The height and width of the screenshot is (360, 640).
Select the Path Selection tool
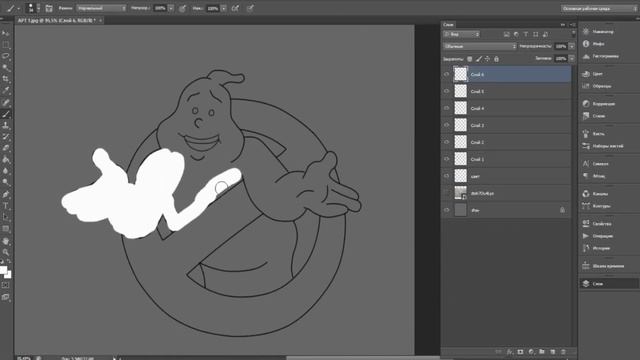[6, 217]
